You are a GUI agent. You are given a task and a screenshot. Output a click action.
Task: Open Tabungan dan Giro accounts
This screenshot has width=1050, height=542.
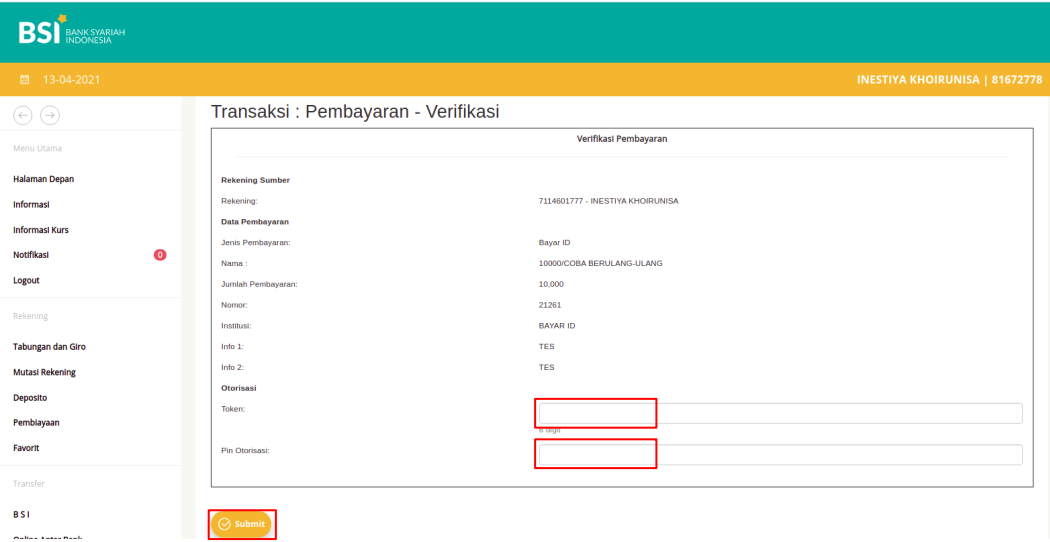49,347
